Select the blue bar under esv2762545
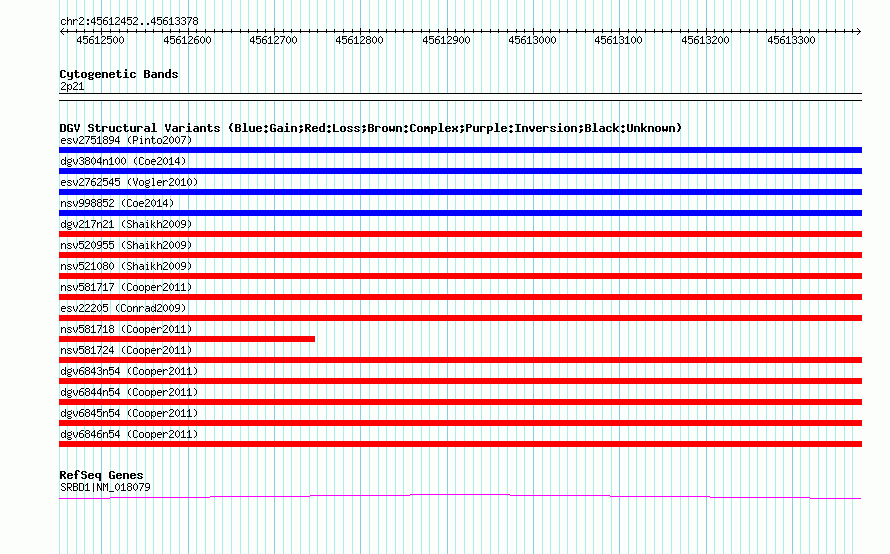The width and height of the screenshot is (890, 554). click(460, 192)
